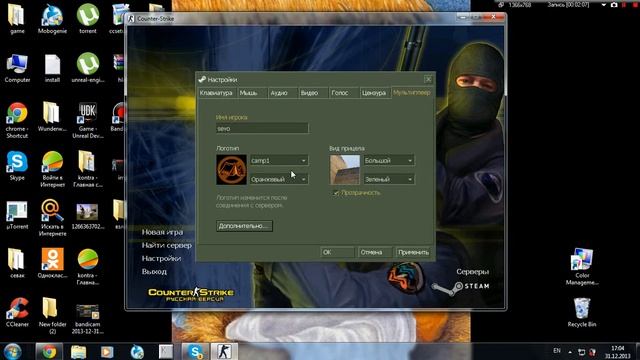Click the Дополнительно... button
Screen dimensions: 640x360
pyautogui.click(x=244, y=226)
